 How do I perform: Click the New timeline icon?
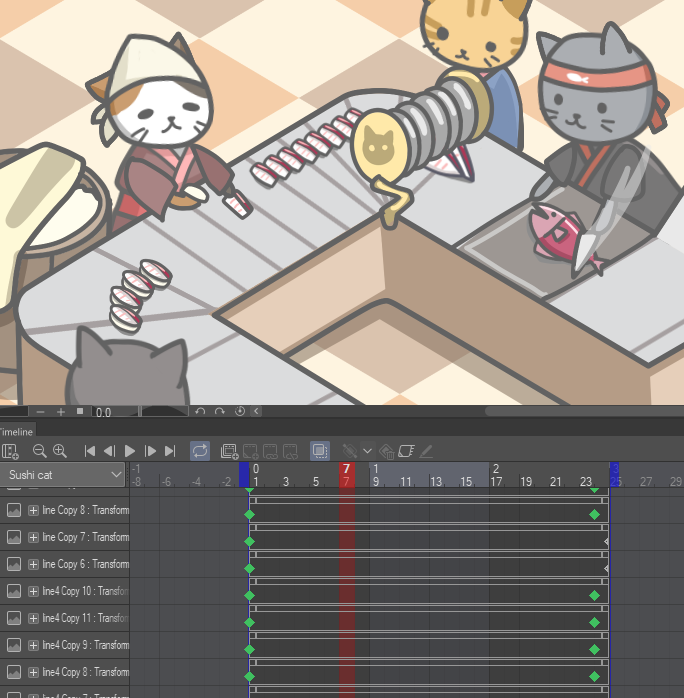(x=10, y=451)
